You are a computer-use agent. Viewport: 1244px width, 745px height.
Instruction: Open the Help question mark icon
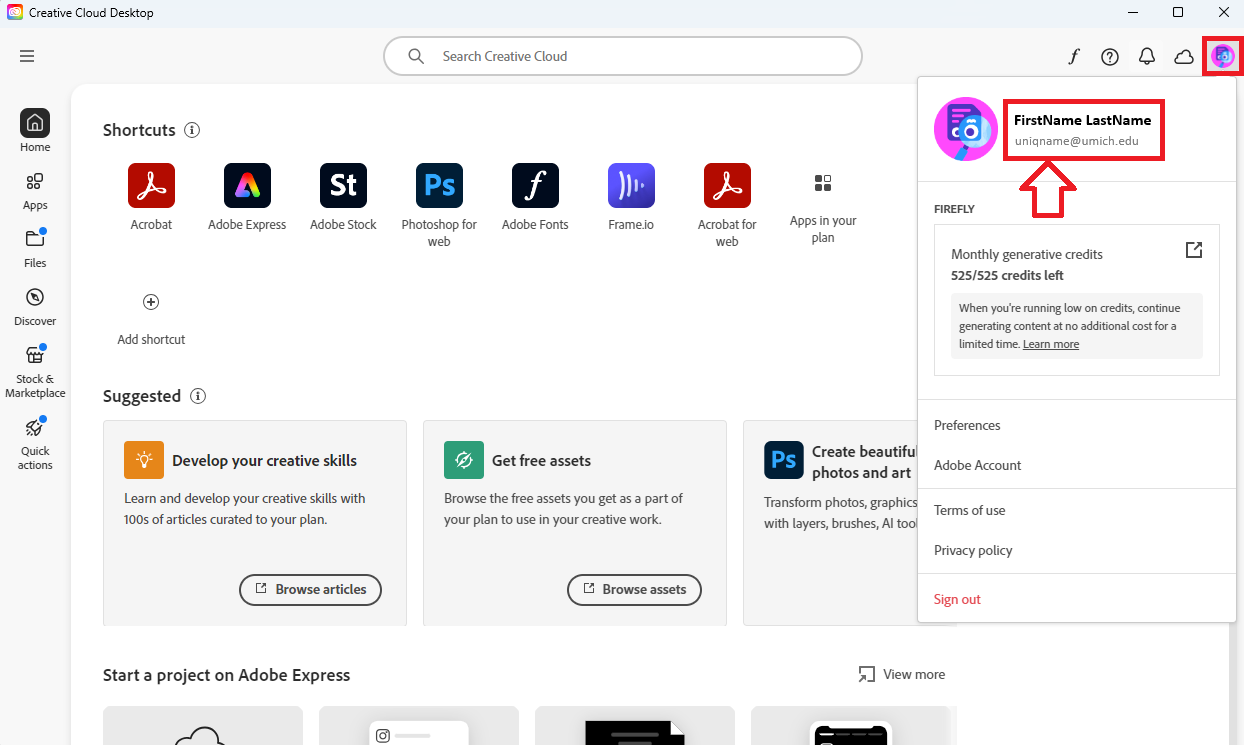click(1110, 57)
